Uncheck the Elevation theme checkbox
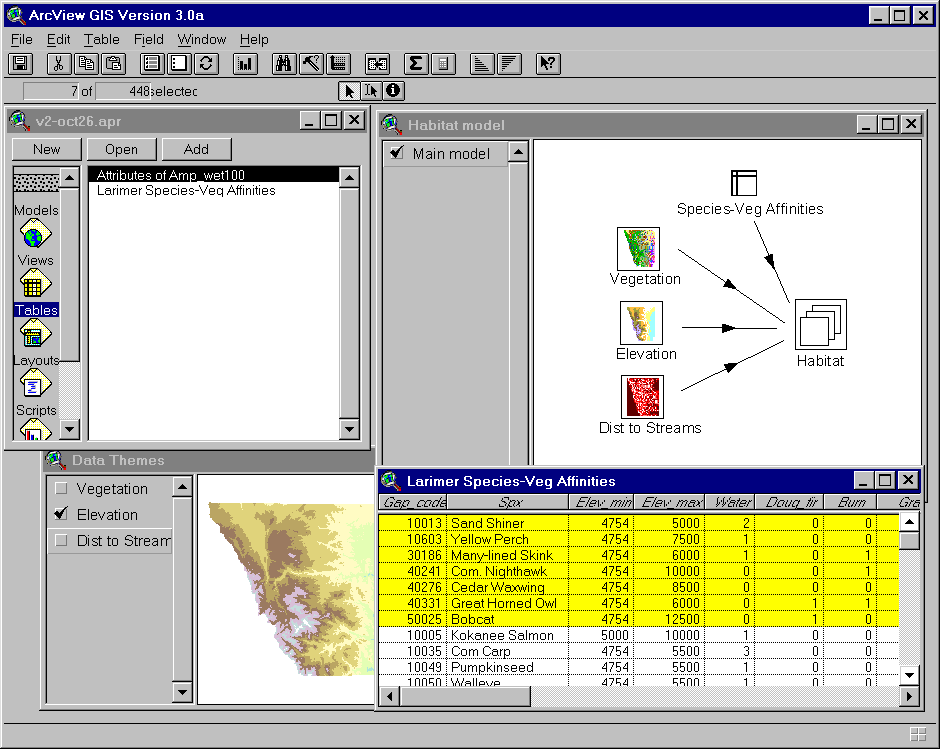940x749 pixels. tap(61, 515)
